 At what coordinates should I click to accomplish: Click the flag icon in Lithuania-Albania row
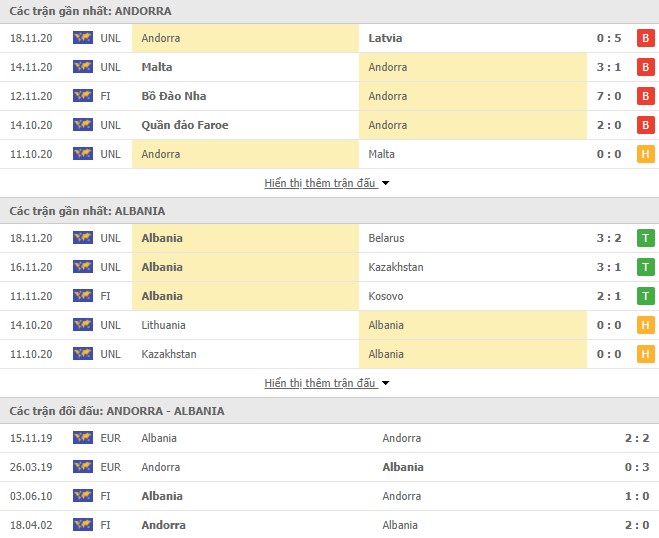(x=83, y=325)
